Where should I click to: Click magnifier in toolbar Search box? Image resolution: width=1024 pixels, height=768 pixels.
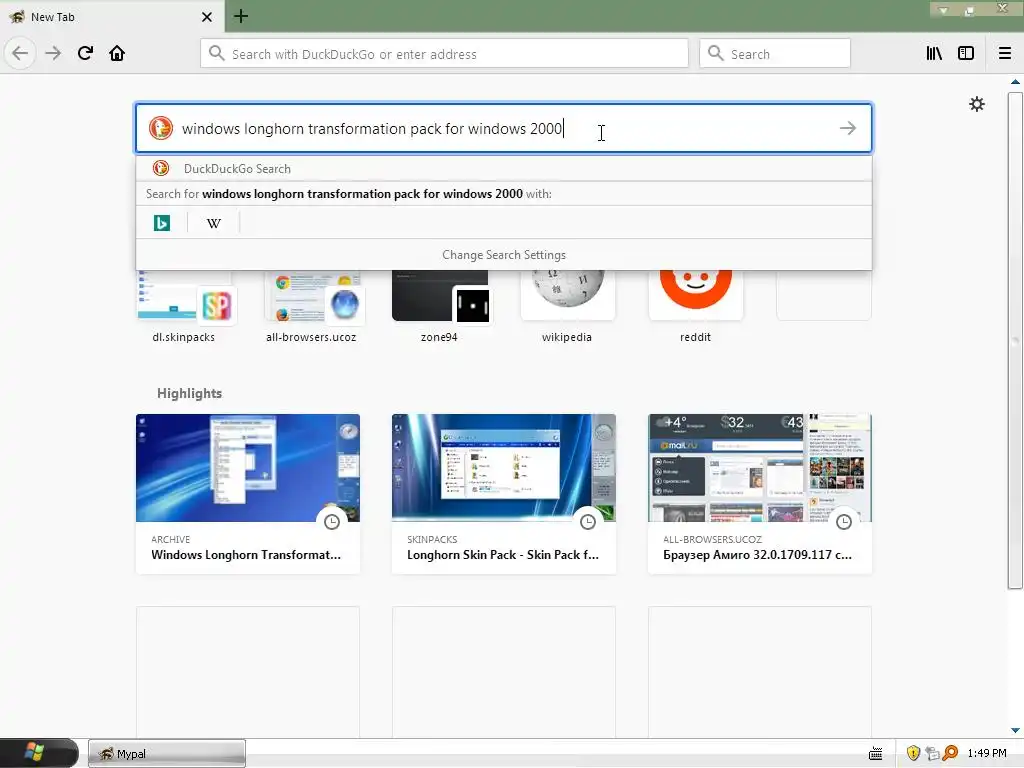pos(716,54)
